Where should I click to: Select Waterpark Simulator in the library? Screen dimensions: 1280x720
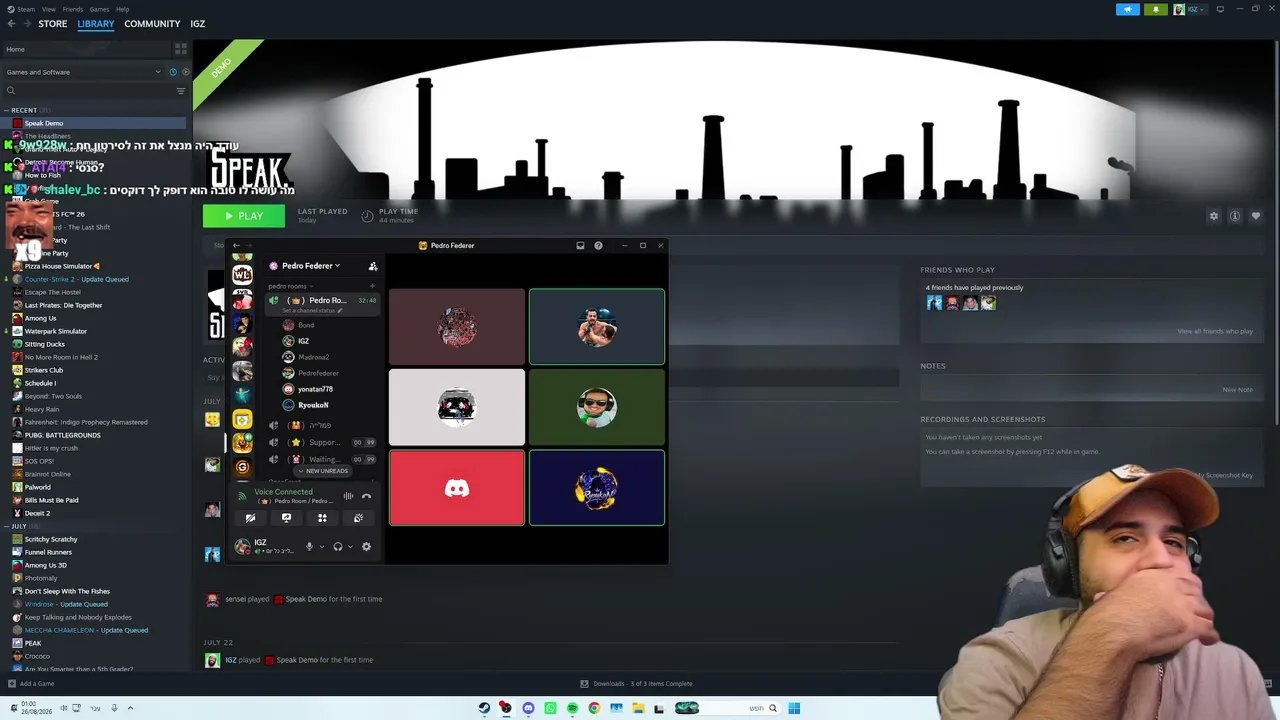(x=94, y=331)
